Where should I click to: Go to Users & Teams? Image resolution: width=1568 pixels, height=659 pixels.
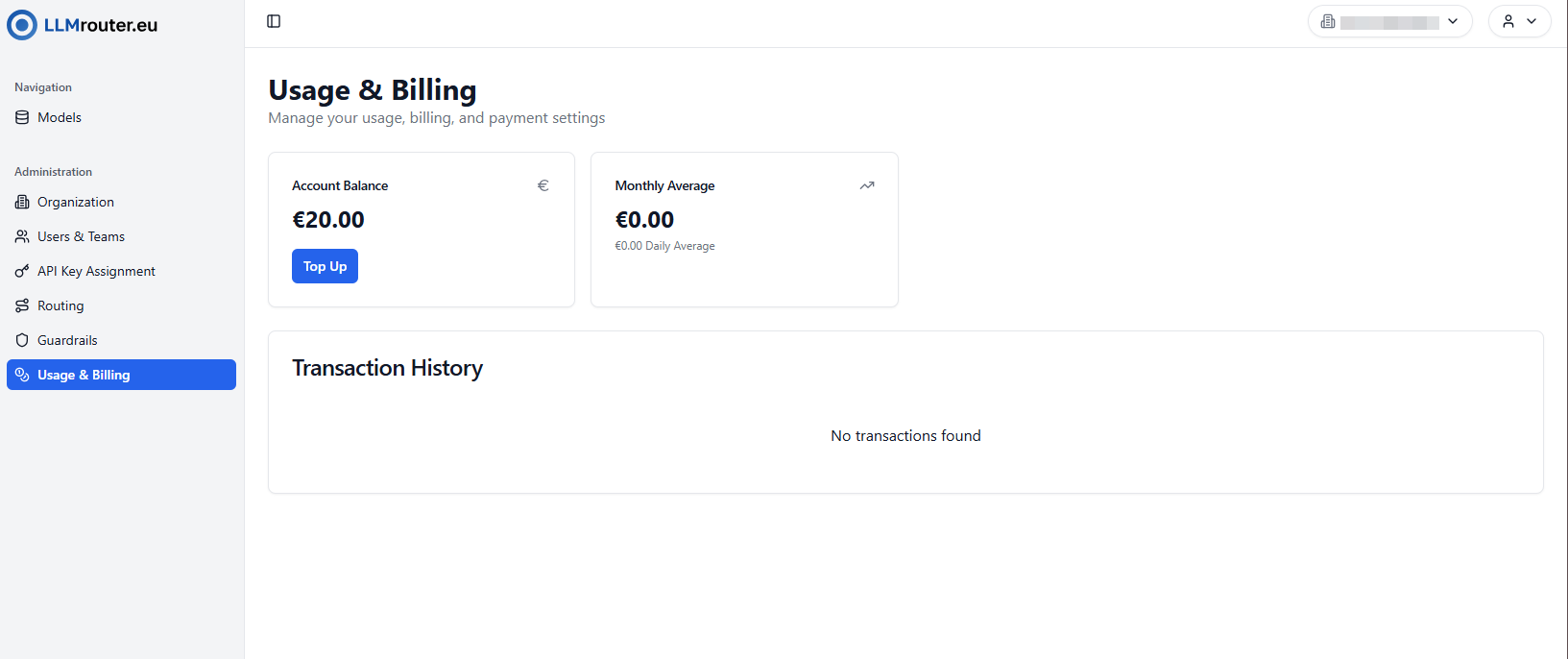click(x=82, y=236)
